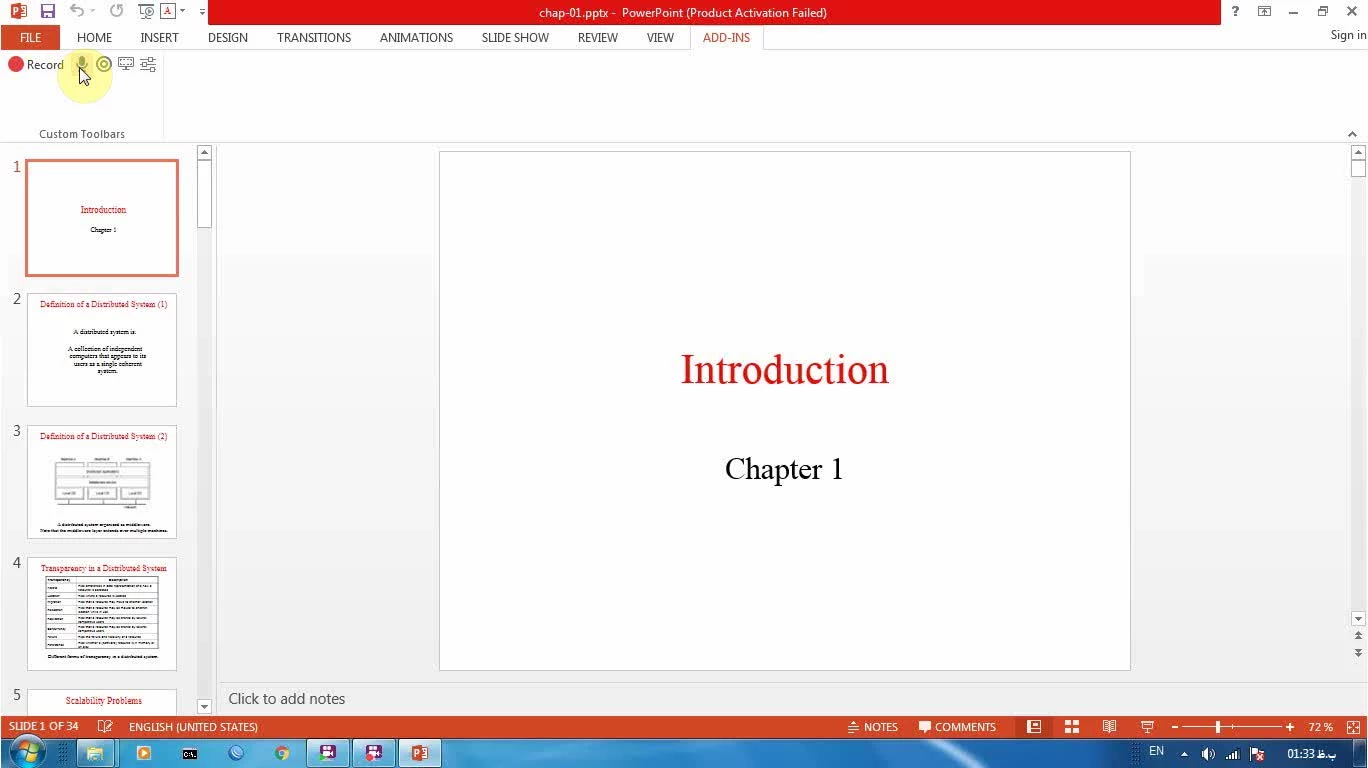Fit slide to current window icon
Screen dimensions: 1368x768
click(x=1353, y=727)
